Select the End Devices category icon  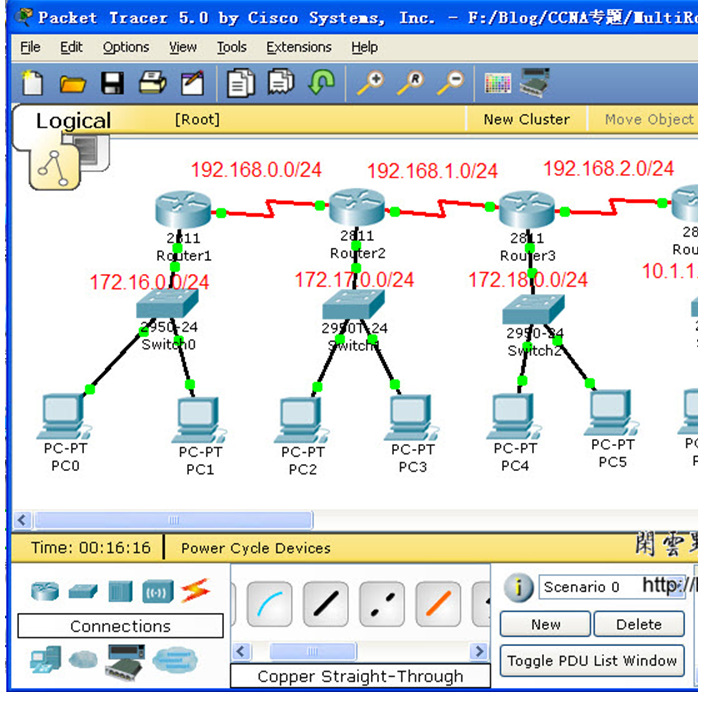click(x=46, y=659)
